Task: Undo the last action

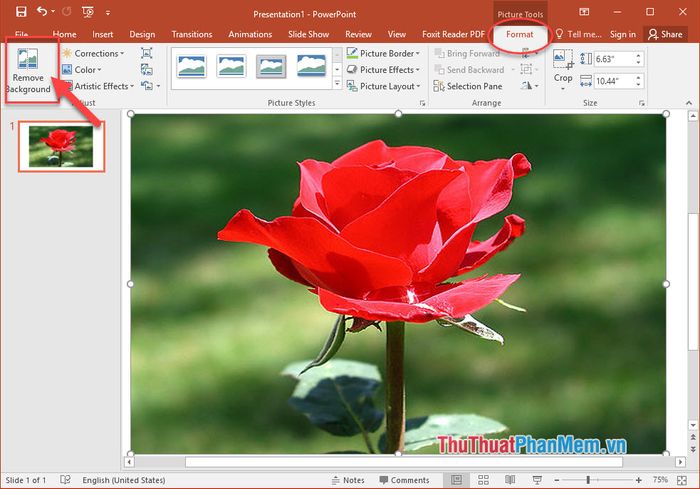Action: 42,12
